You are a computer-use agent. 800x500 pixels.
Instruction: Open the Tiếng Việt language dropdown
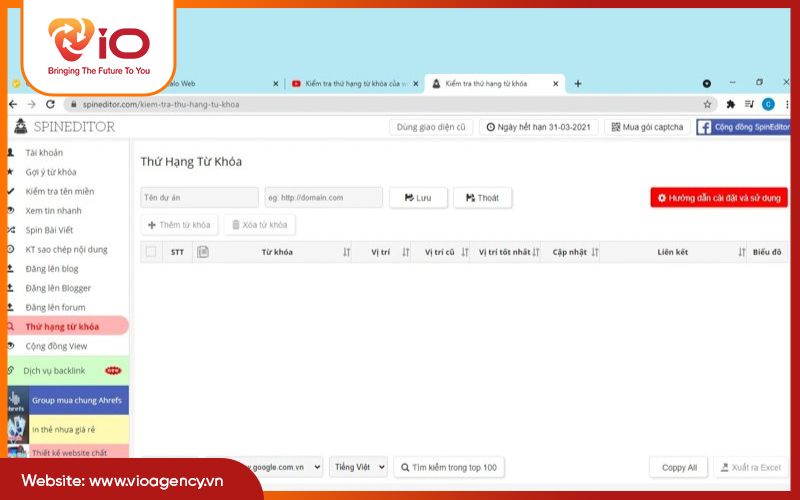pyautogui.click(x=358, y=467)
